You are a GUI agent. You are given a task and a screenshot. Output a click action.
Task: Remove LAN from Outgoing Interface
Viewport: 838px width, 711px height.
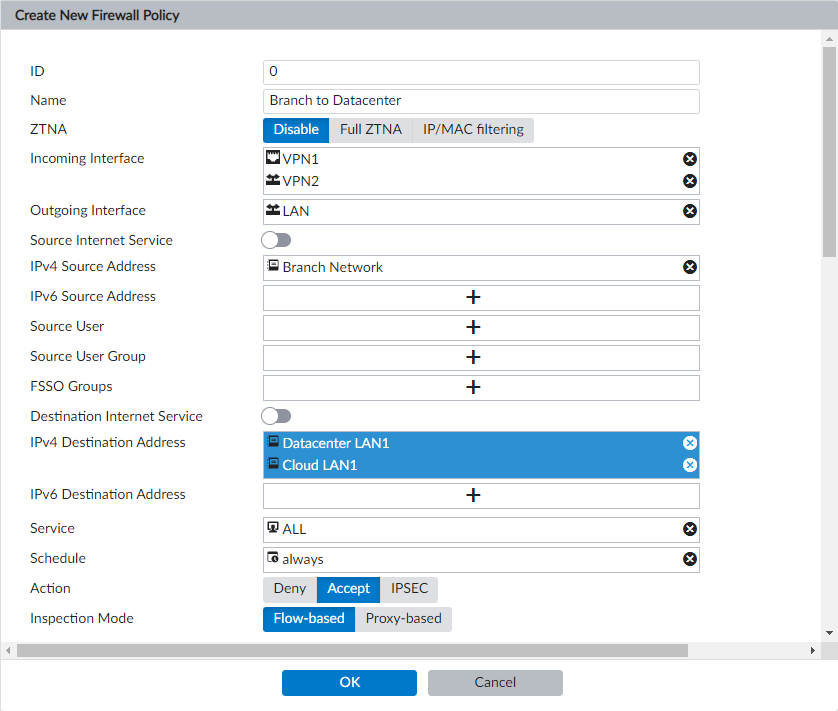coord(688,211)
